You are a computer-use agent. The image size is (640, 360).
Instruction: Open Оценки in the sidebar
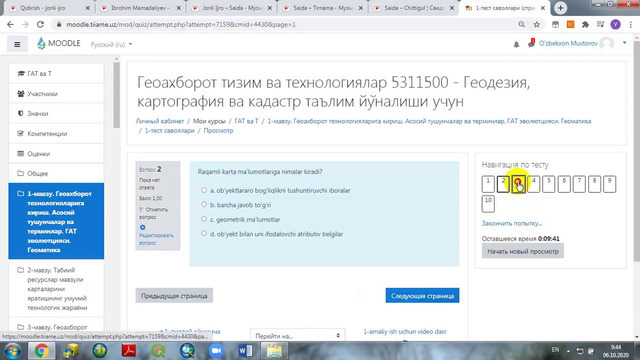pos(56,153)
